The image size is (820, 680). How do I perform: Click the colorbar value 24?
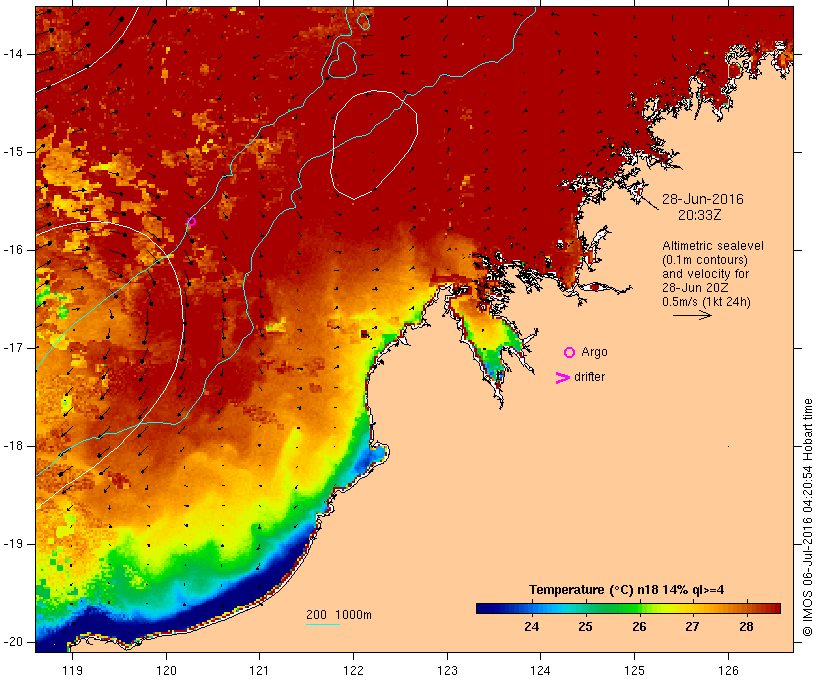(531, 626)
